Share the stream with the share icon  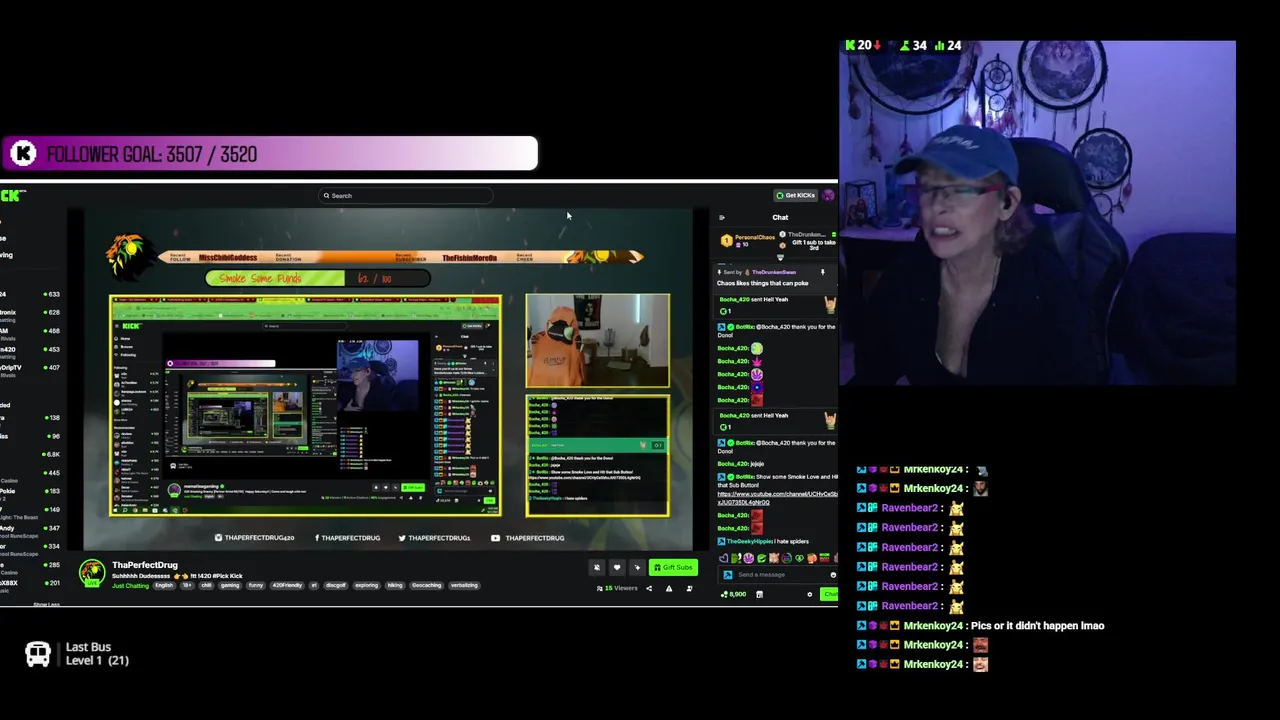[649, 588]
